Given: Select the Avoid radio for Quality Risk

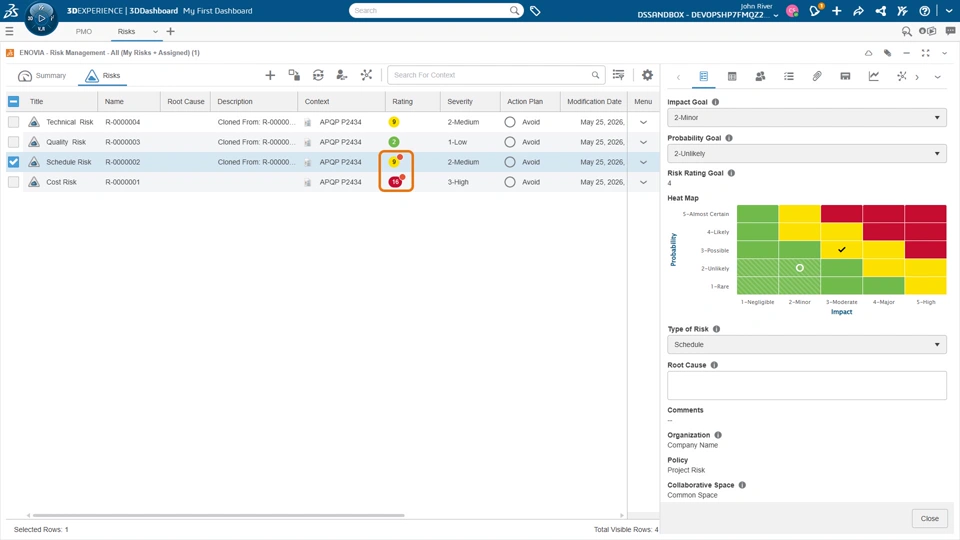Looking at the screenshot, I should pyautogui.click(x=509, y=142).
